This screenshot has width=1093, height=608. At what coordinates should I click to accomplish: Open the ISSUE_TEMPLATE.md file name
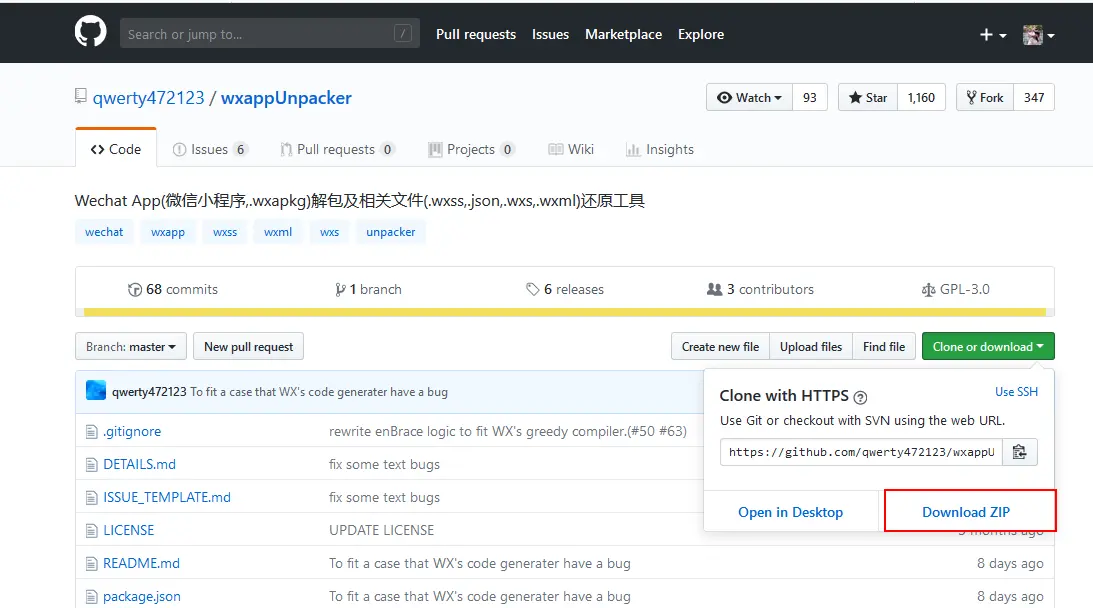coord(167,497)
